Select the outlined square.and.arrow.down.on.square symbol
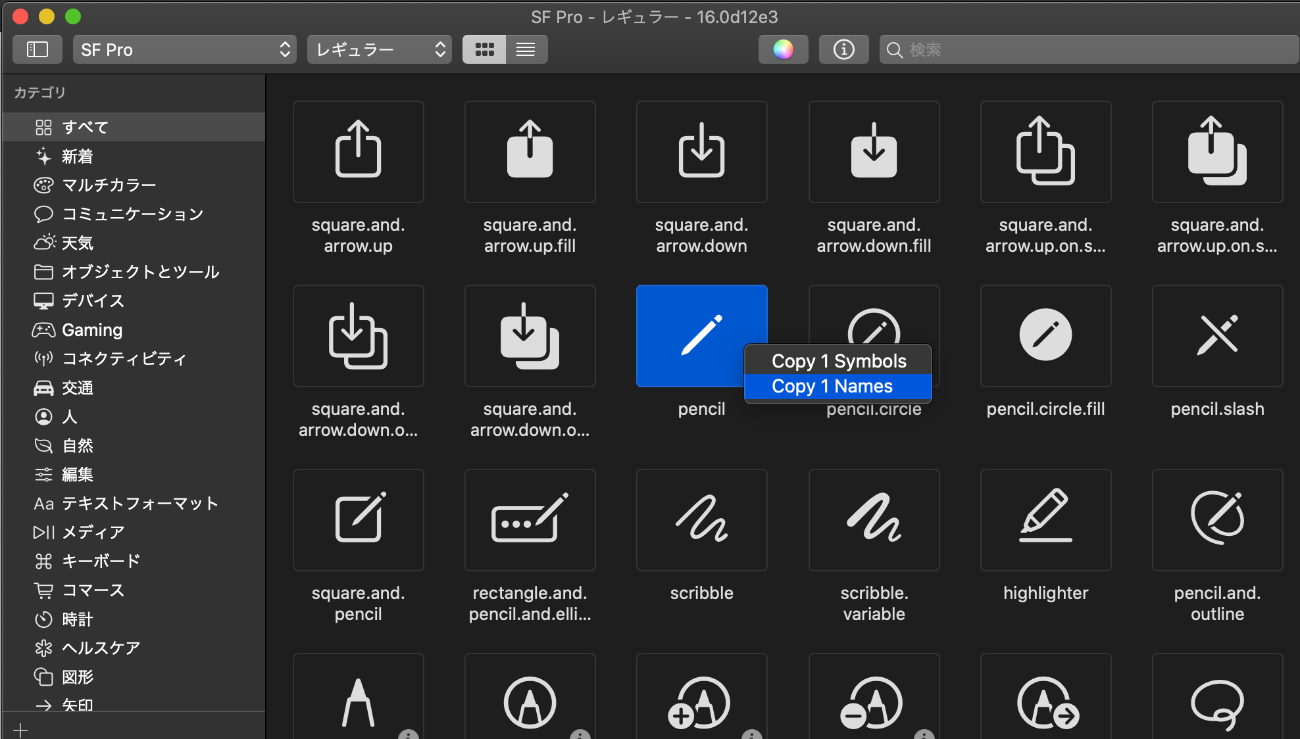Screen dimensions: 1300x739 (x=358, y=336)
